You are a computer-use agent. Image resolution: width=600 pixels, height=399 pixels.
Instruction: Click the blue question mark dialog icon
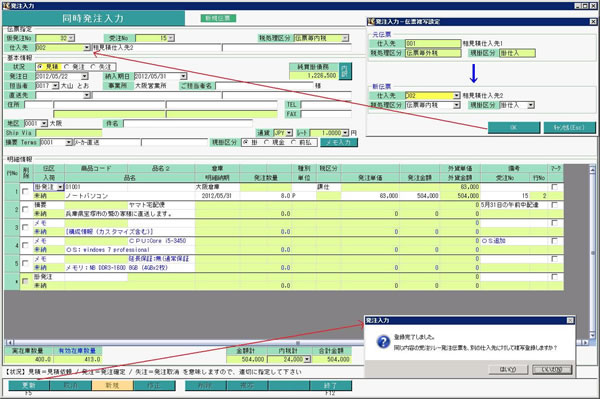(x=383, y=342)
